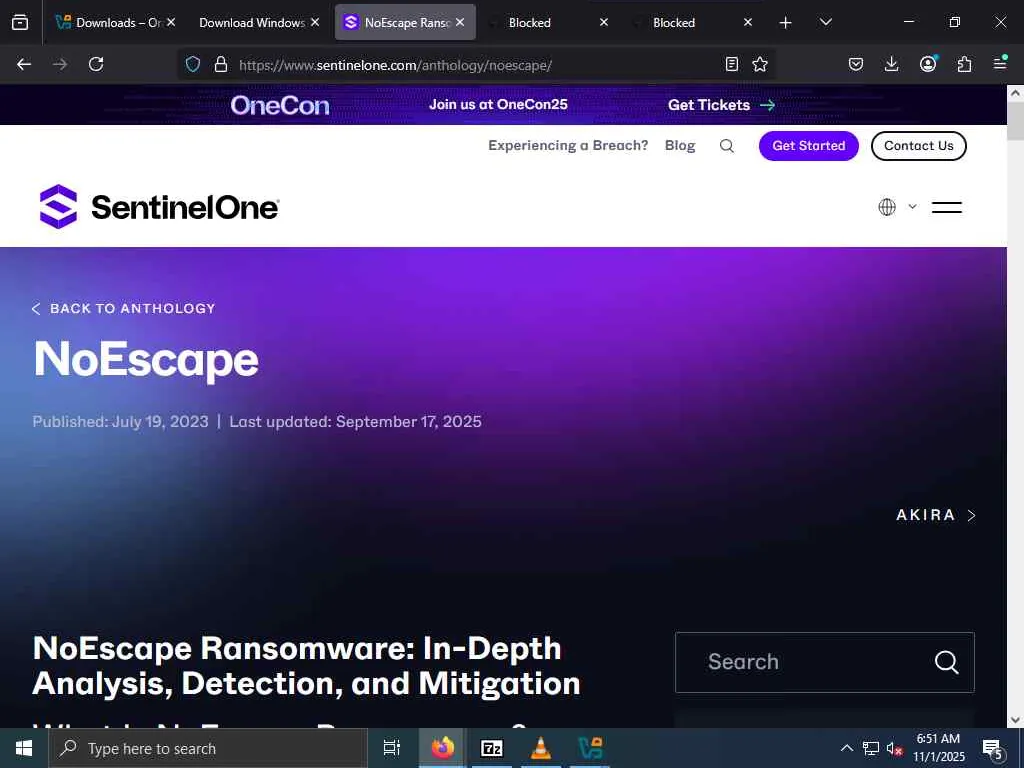Open Experiencing a Breach link
1024x768 pixels.
568,145
